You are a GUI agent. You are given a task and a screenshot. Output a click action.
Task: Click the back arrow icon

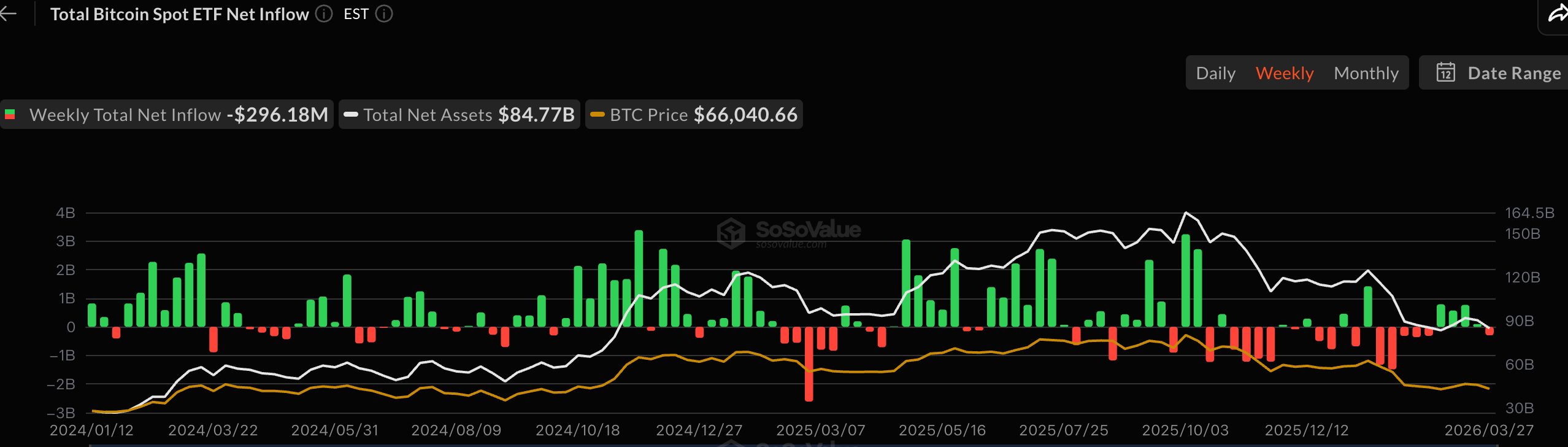9,14
